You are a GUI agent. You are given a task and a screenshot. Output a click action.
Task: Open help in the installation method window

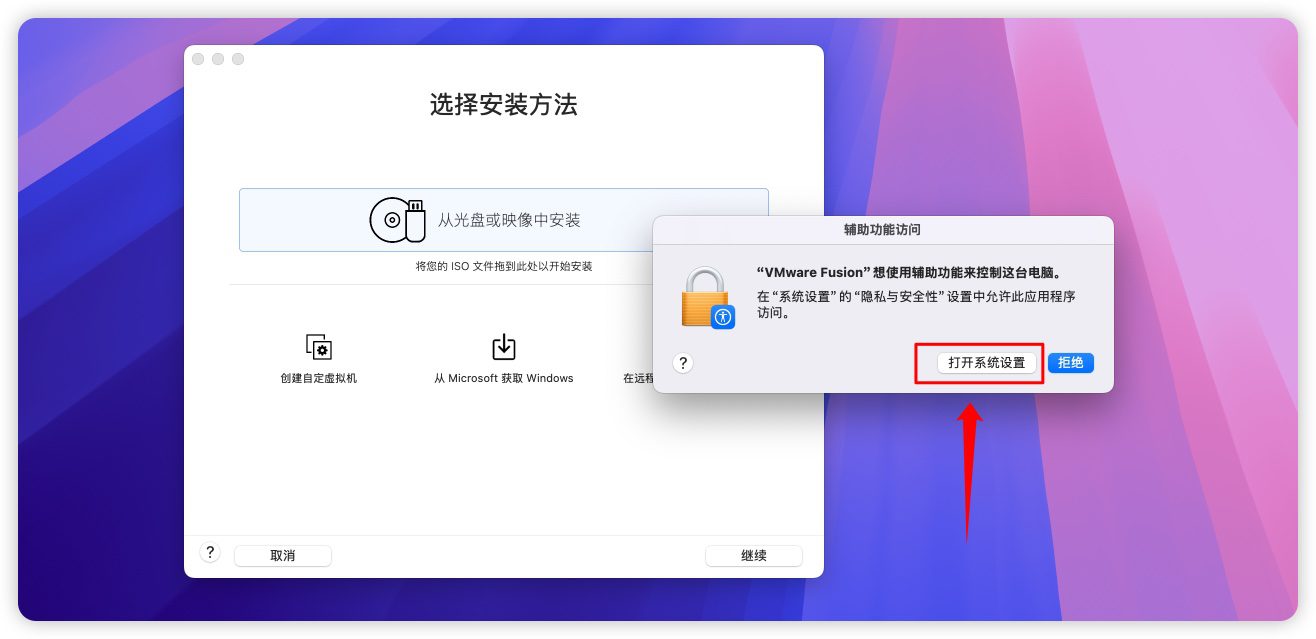(x=210, y=553)
